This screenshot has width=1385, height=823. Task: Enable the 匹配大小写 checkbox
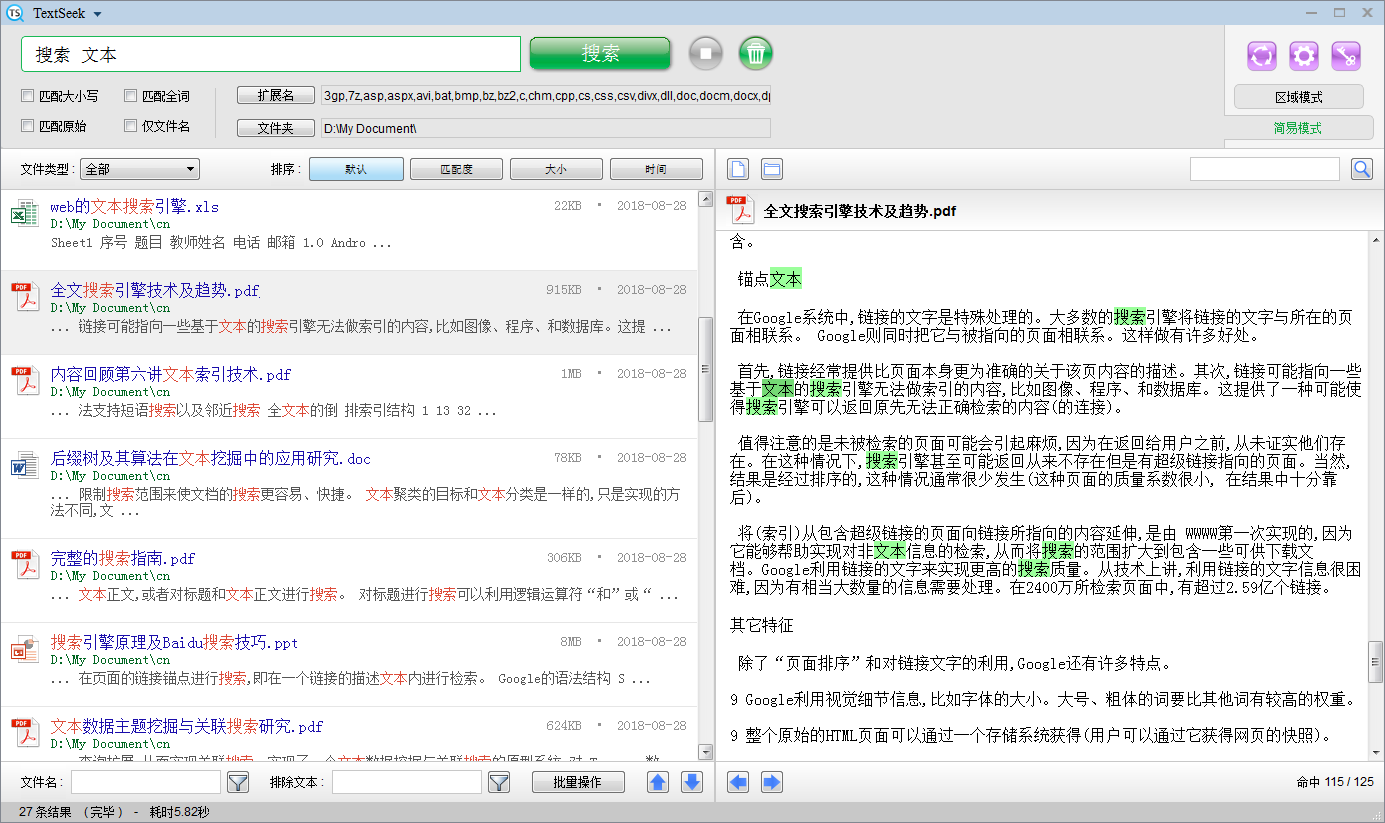pos(28,97)
